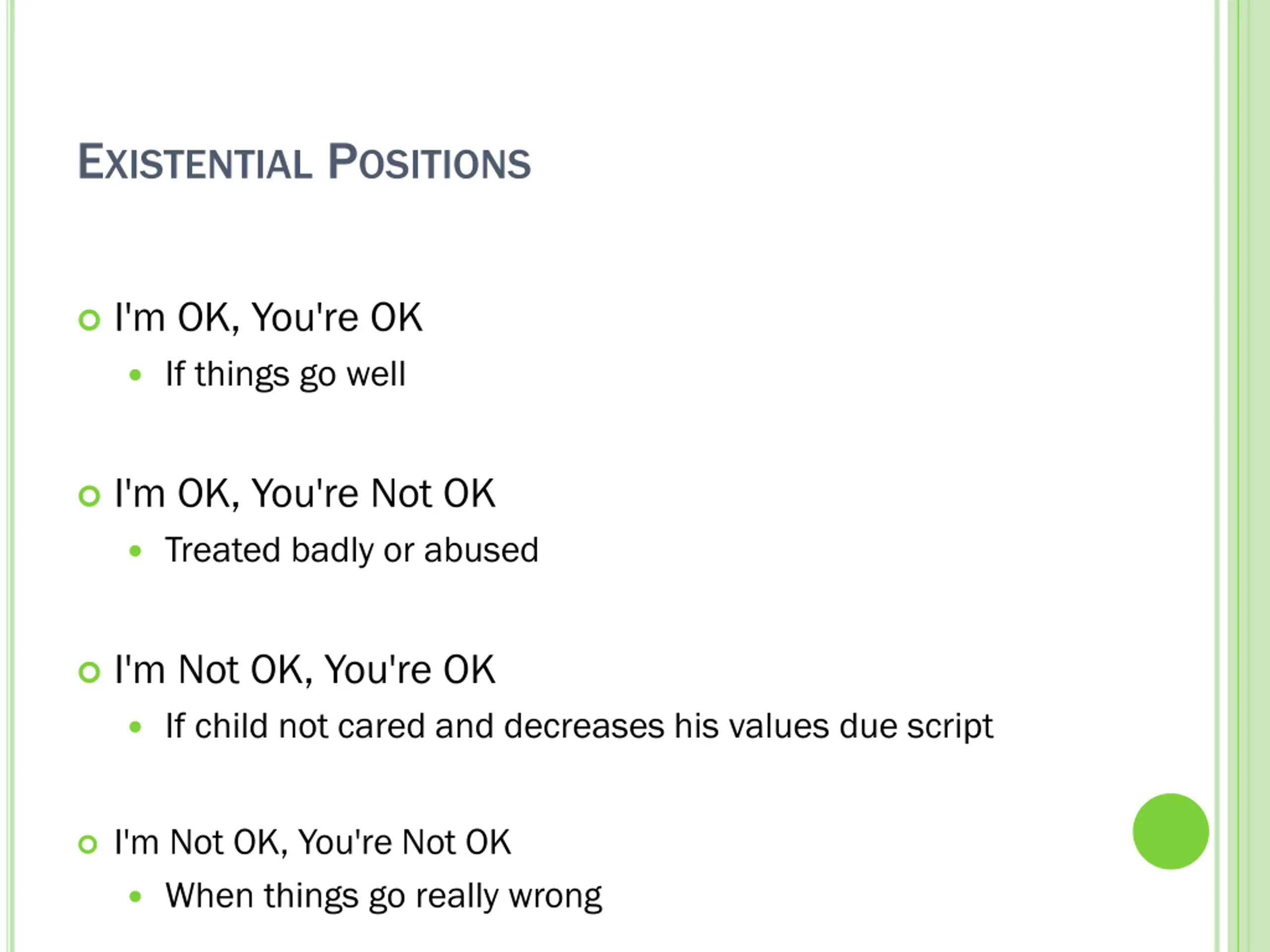Screen dimensions: 1270x952
Task: Select the "I'm OK, You're Not OK" heading
Action: [304, 493]
